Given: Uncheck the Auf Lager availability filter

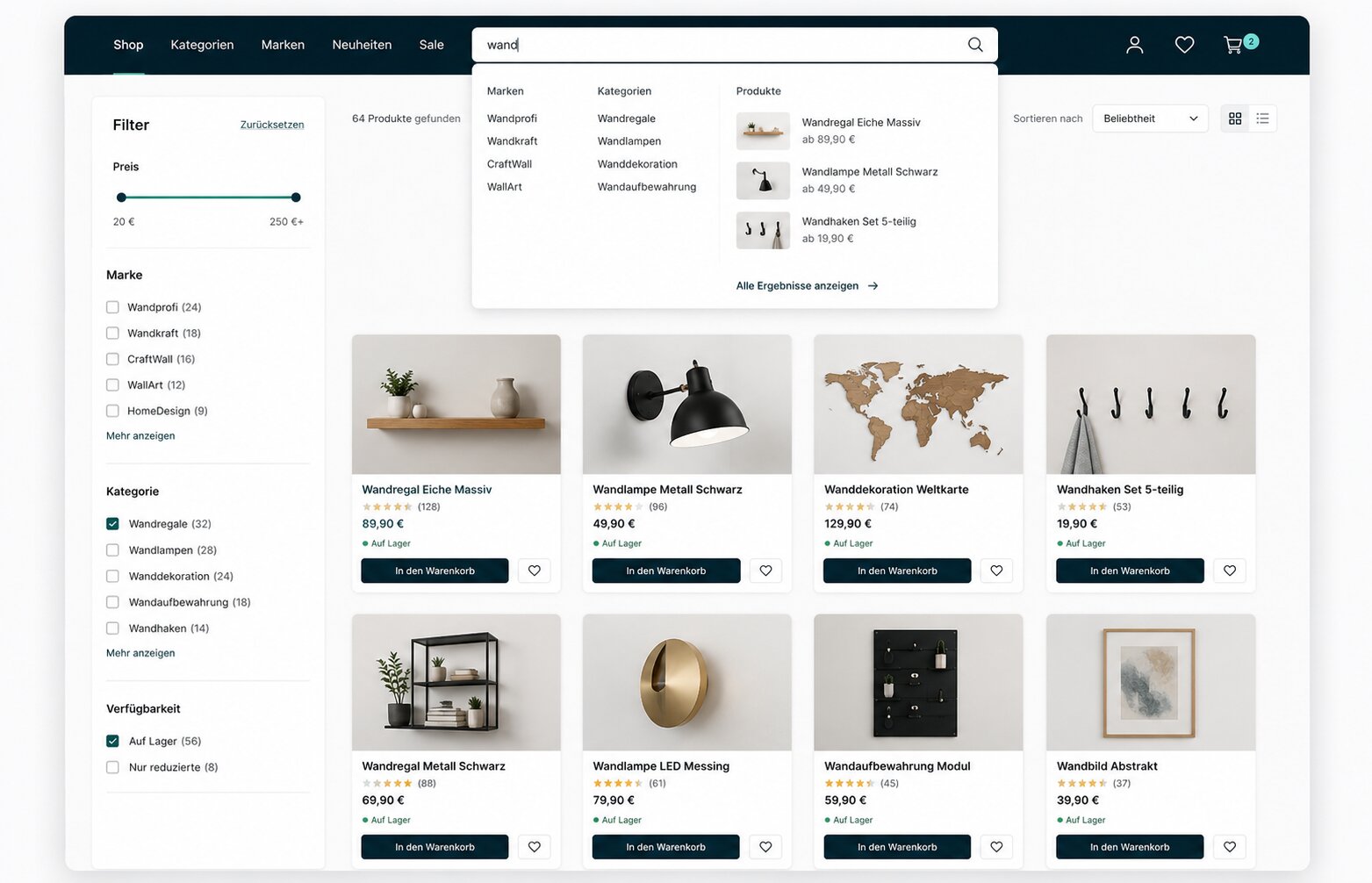Looking at the screenshot, I should (x=112, y=741).
